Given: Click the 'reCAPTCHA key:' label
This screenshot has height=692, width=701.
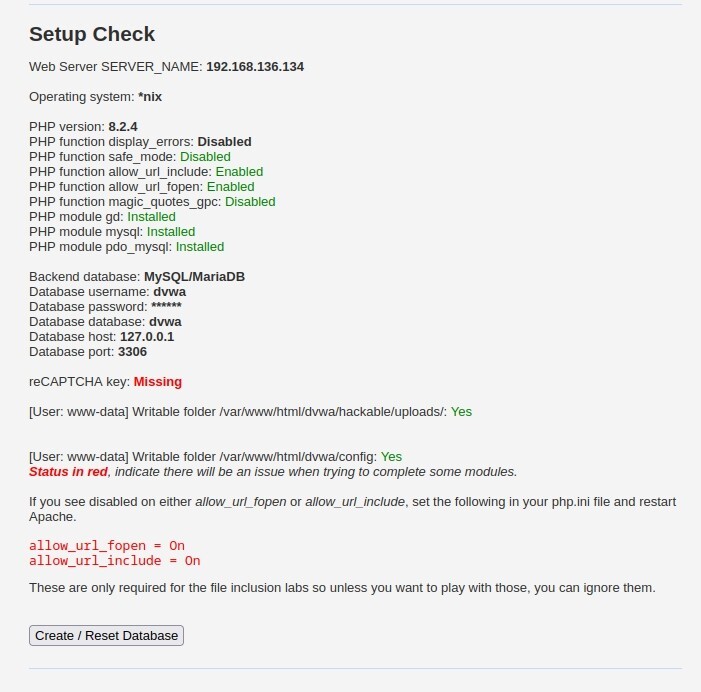Looking at the screenshot, I should pyautogui.click(x=80, y=382).
